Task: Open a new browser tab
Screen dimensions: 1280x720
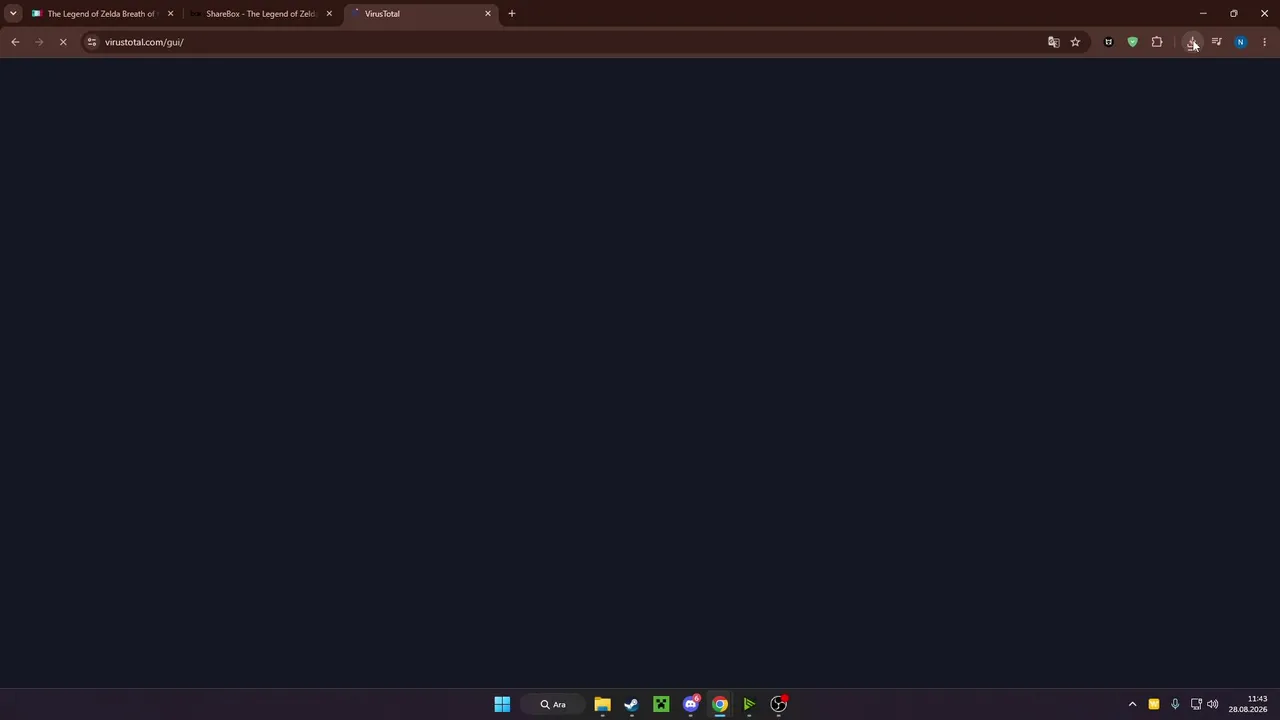Action: click(512, 14)
